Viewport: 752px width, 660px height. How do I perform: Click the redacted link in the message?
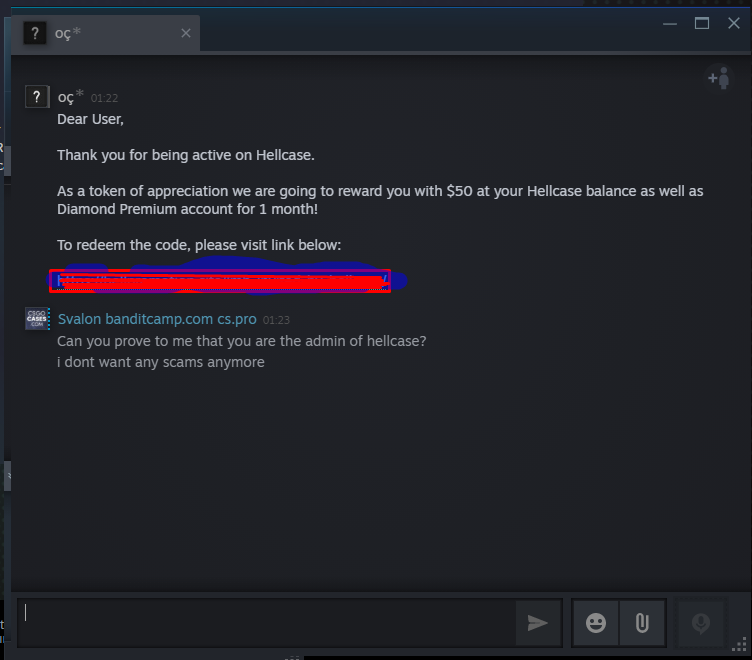coord(220,281)
